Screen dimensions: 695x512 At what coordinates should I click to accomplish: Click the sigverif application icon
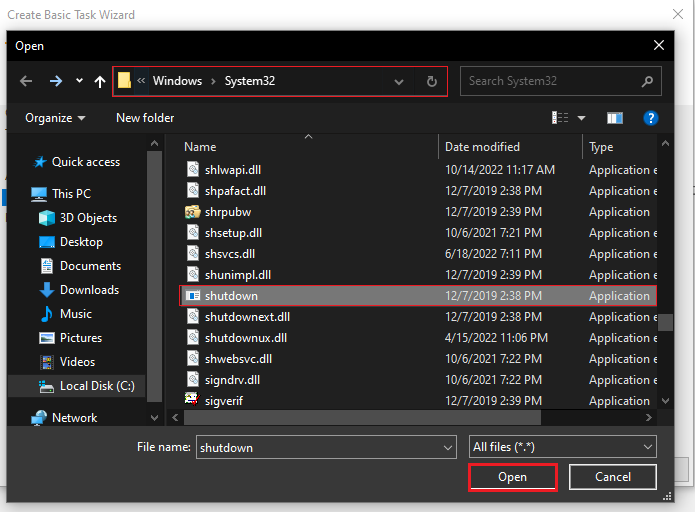[x=192, y=399]
